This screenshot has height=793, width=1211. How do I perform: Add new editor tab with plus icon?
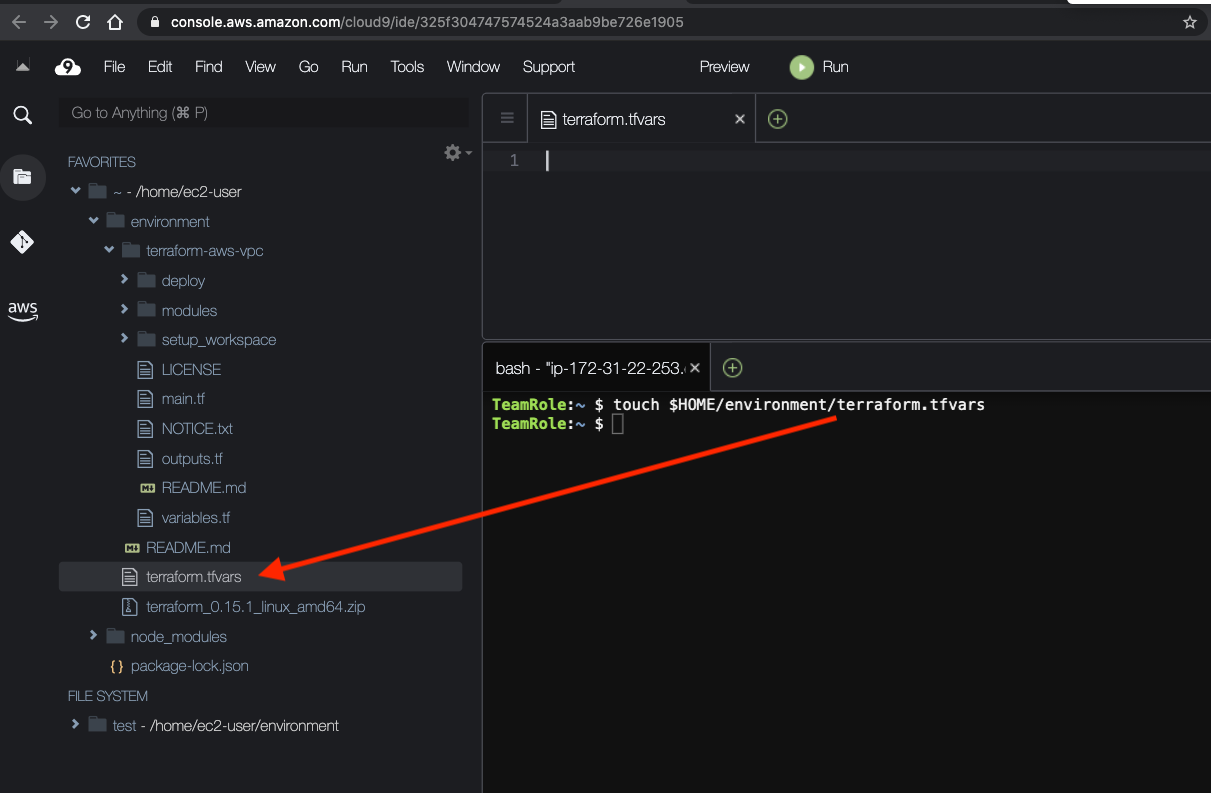(x=777, y=119)
